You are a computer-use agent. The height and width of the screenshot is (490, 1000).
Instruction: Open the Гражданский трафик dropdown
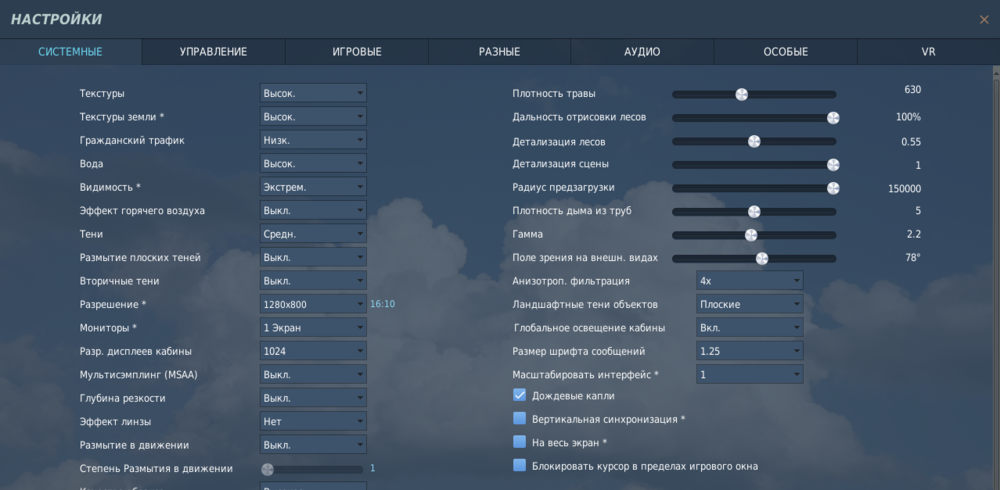tap(313, 140)
